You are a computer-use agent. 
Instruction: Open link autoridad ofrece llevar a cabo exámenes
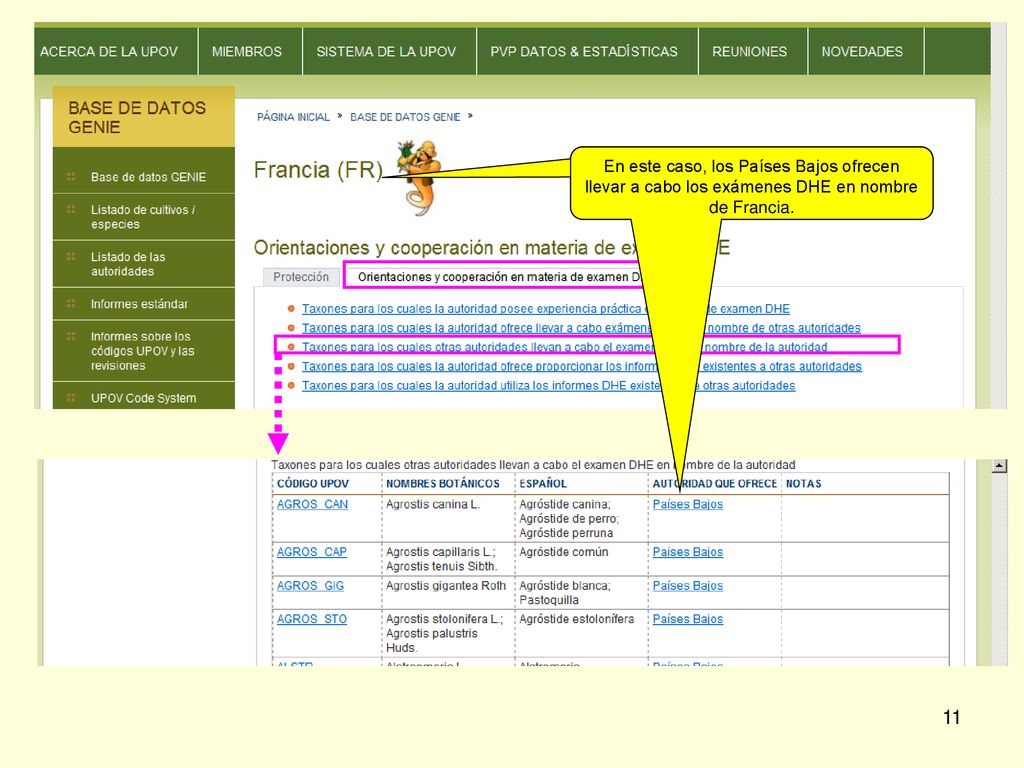coord(581,328)
